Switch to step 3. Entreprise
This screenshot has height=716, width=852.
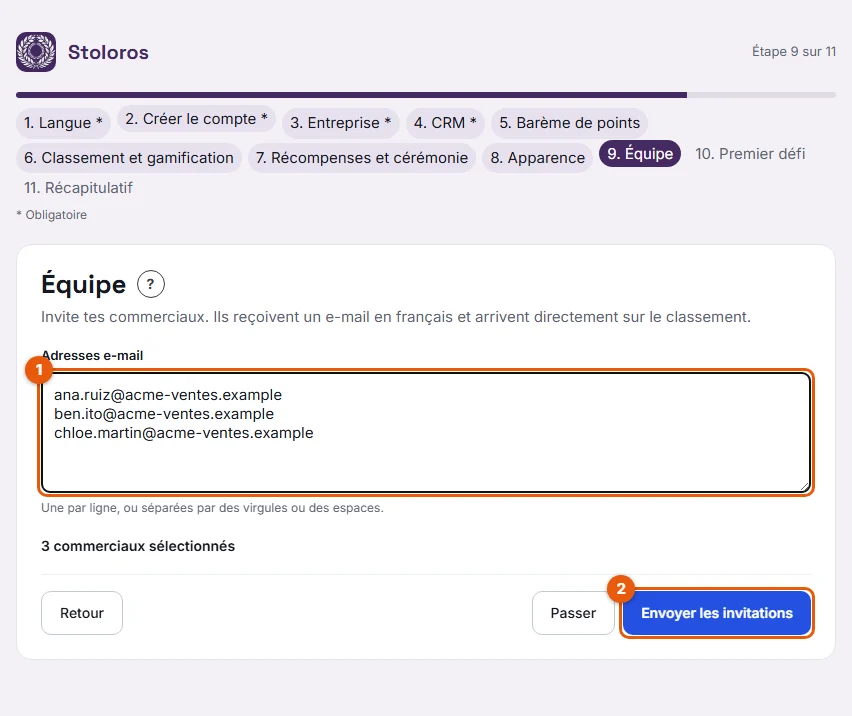[x=341, y=123]
